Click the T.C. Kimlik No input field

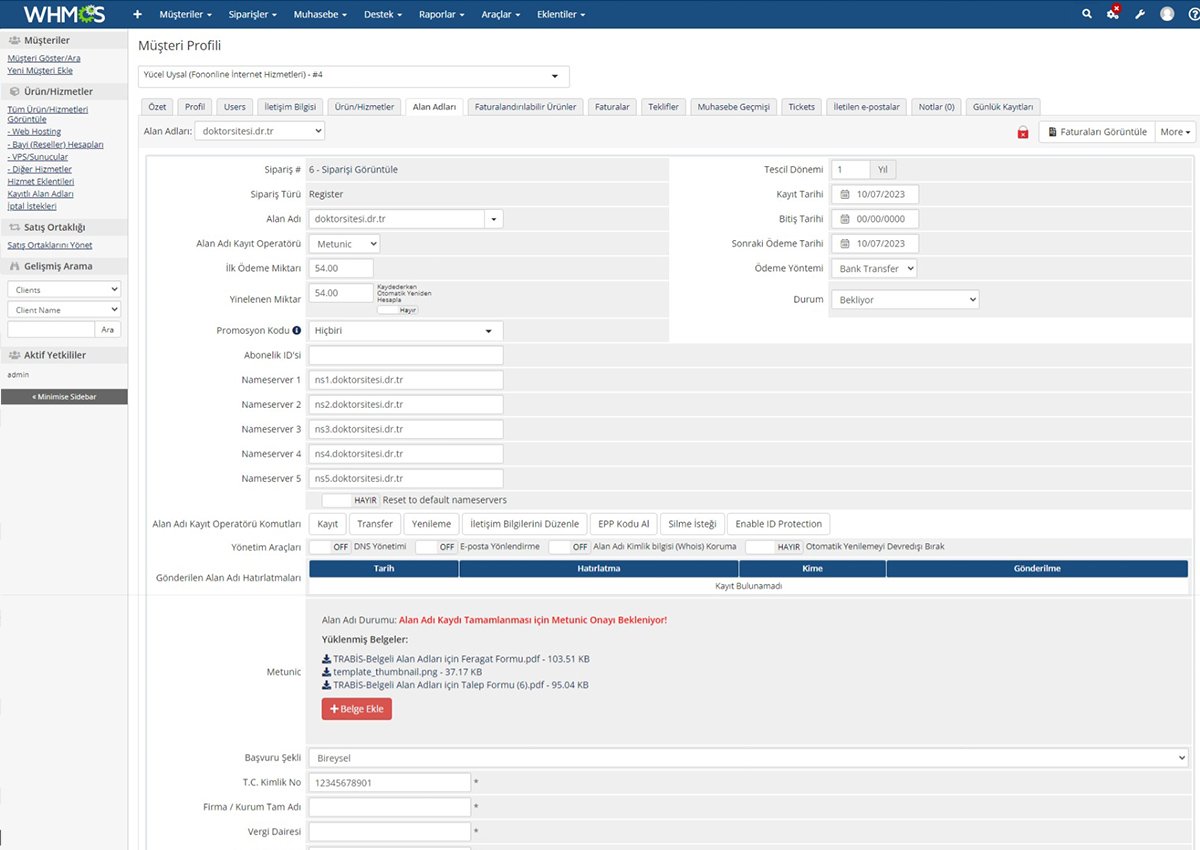coord(389,782)
